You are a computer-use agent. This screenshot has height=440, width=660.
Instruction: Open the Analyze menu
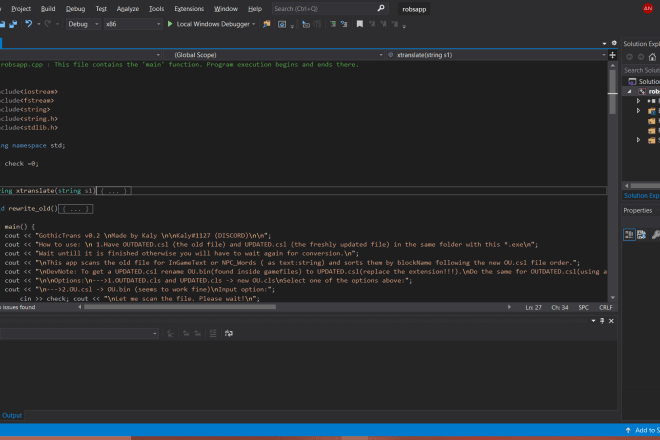128,8
